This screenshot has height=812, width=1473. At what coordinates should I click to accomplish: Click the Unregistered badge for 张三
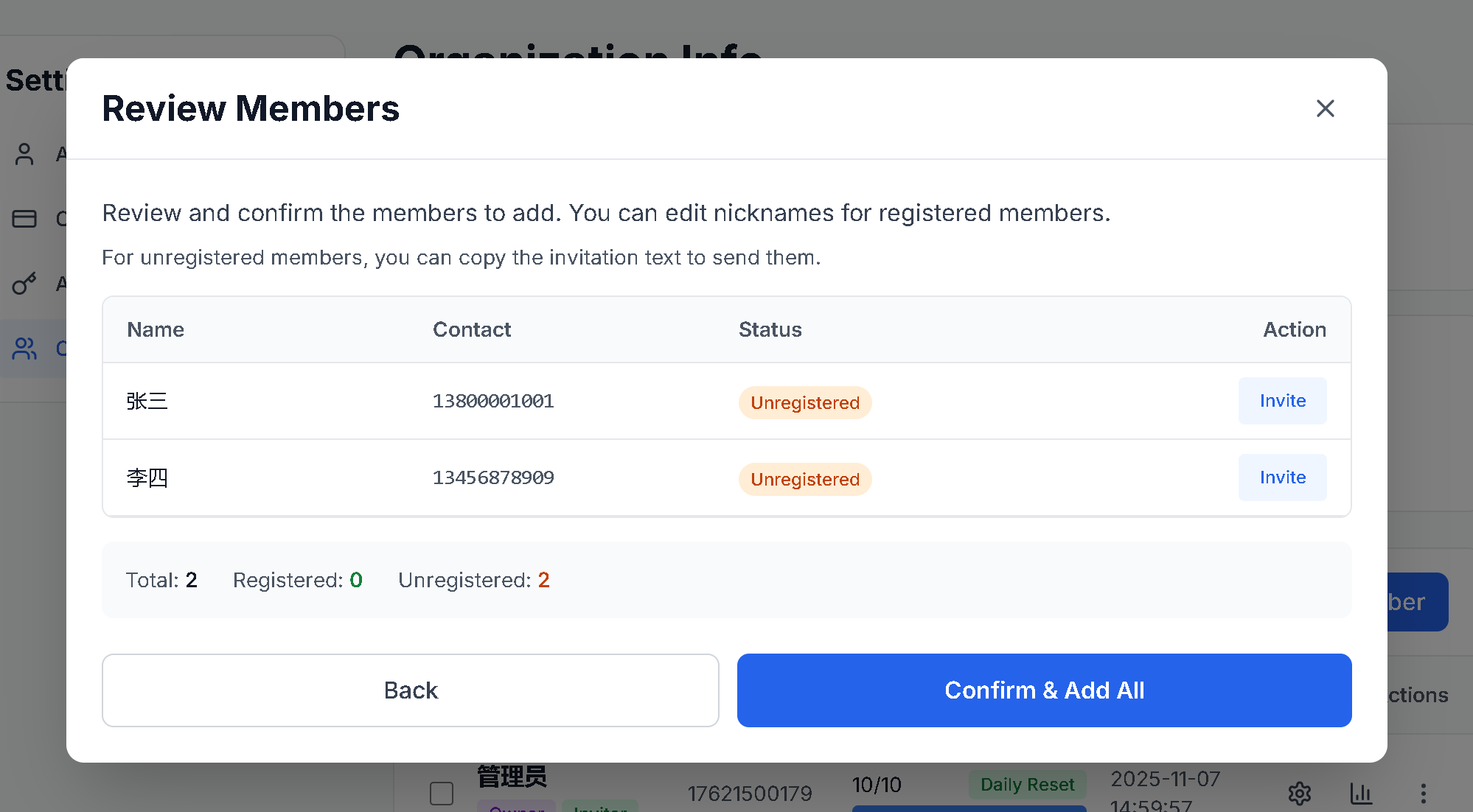coord(805,403)
